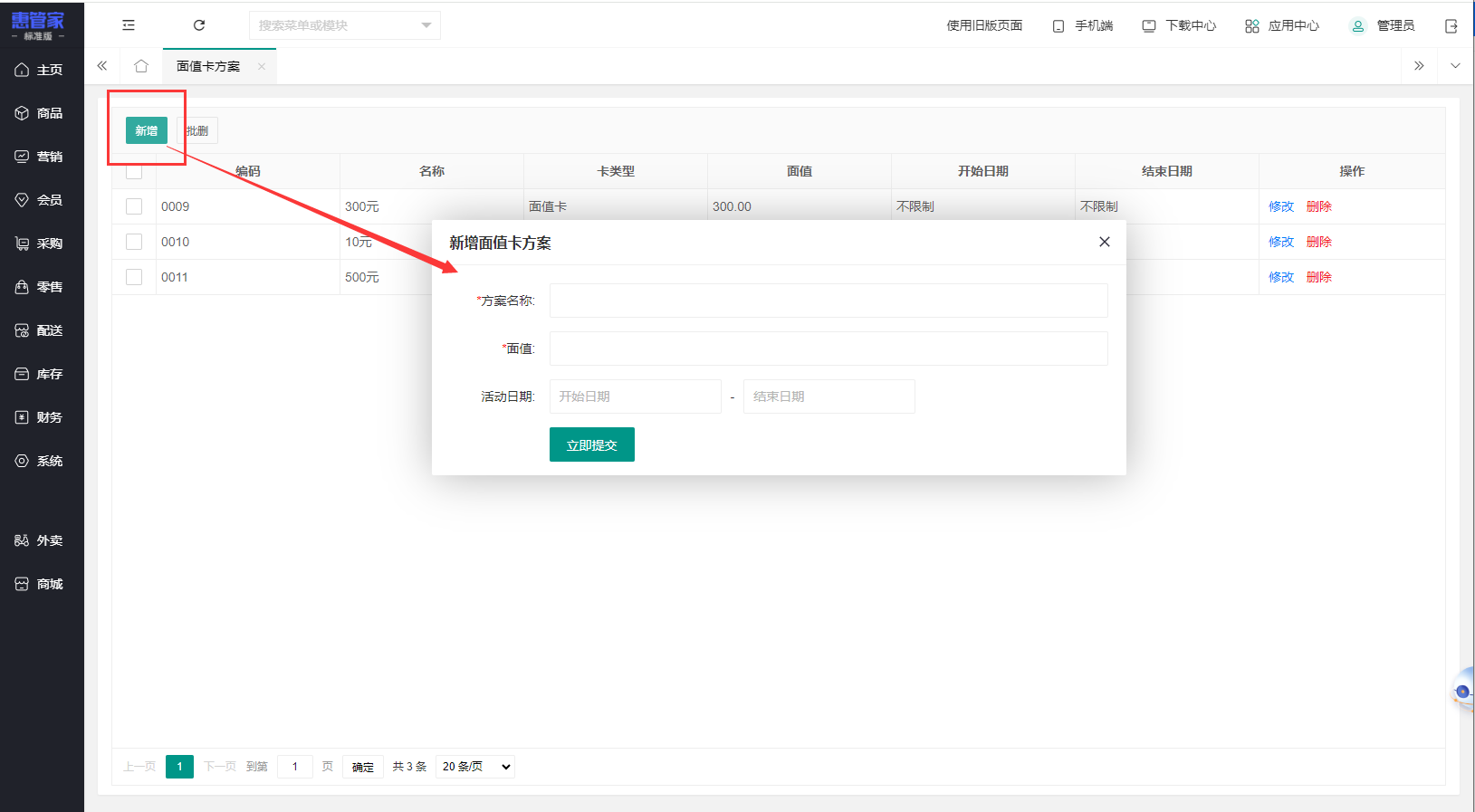Check the checkbox for row 0010
Screen dimensions: 1475x812
(134, 242)
